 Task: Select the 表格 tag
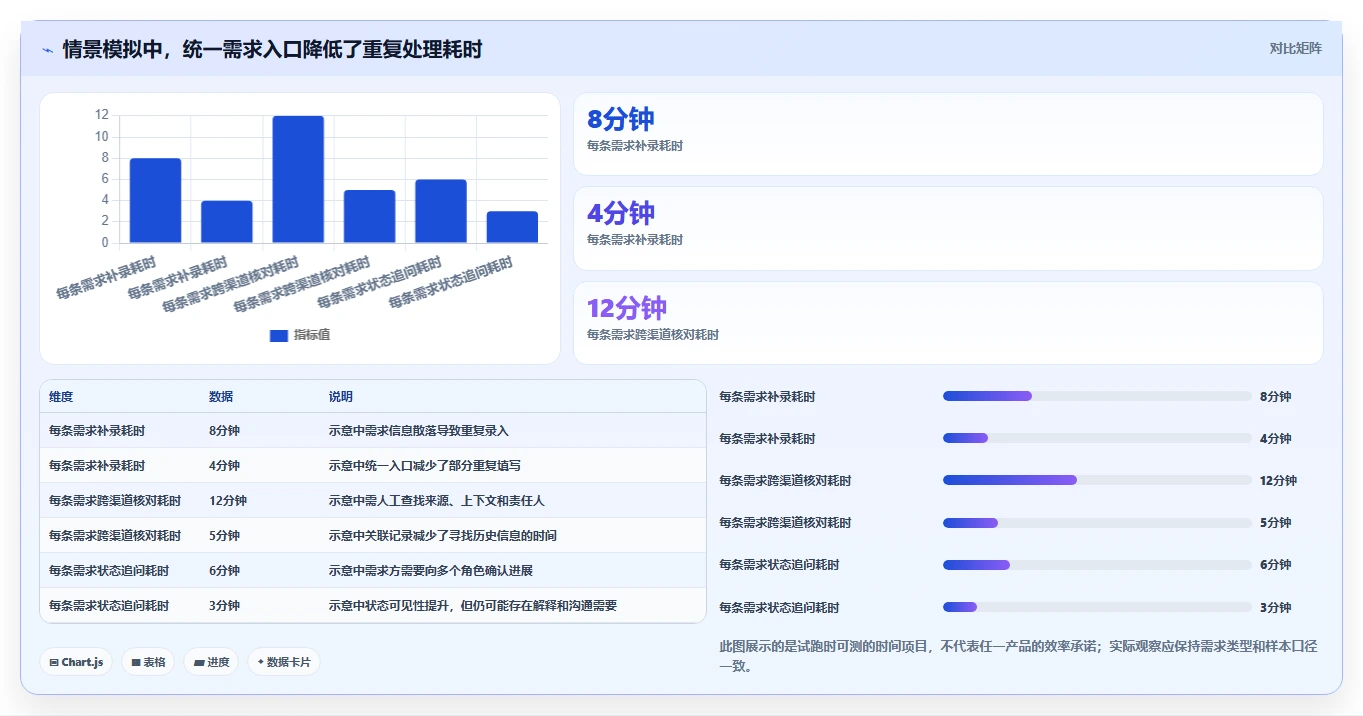click(148, 662)
